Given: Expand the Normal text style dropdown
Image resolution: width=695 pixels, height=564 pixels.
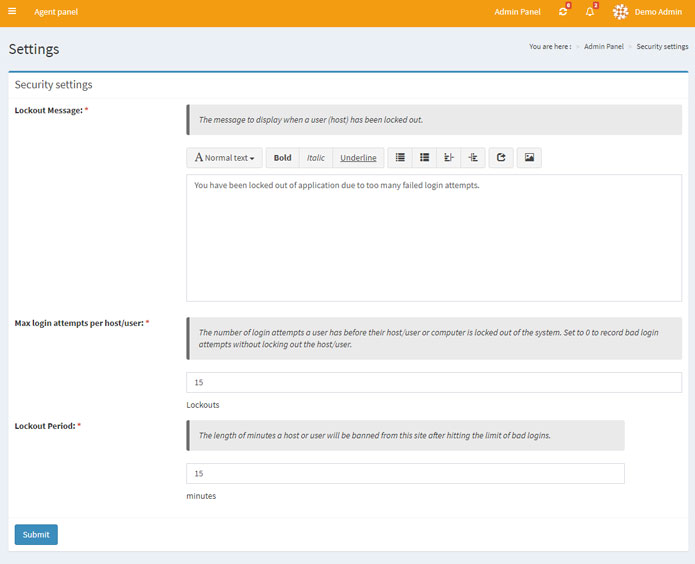Looking at the screenshot, I should [x=224, y=158].
